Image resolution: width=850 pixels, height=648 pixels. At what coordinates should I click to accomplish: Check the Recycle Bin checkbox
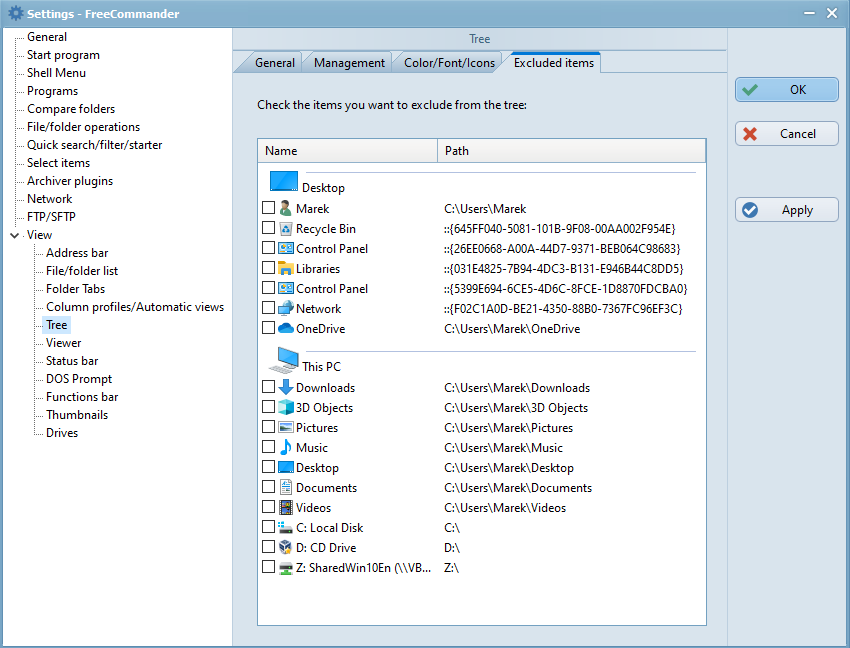[268, 228]
